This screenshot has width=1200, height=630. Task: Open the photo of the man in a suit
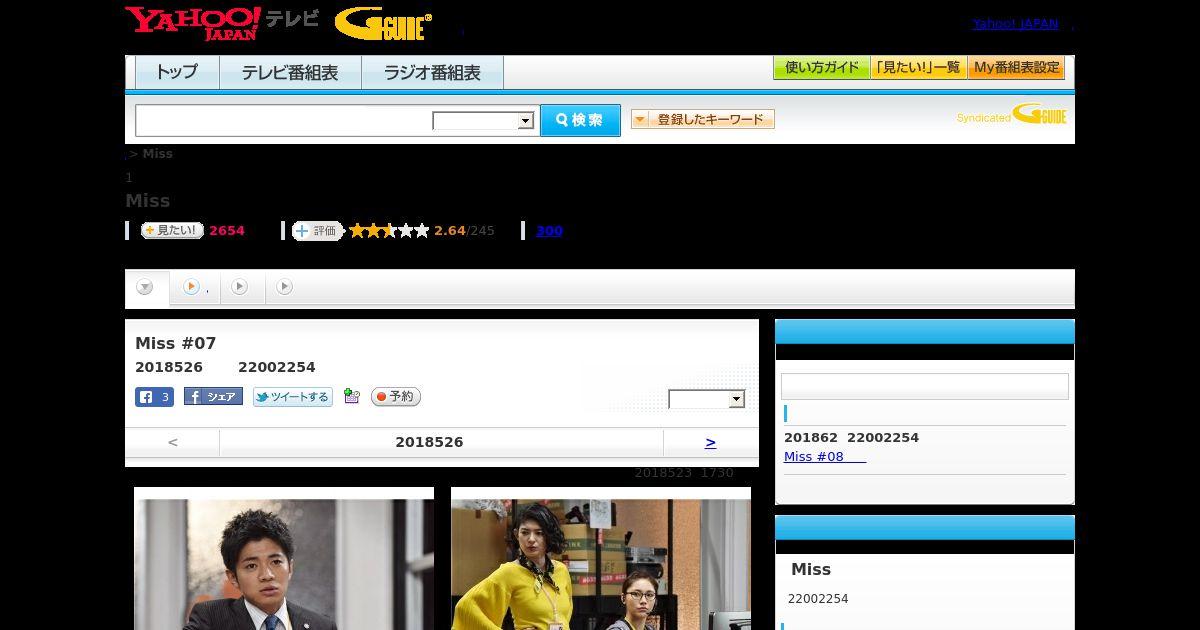pos(284,559)
